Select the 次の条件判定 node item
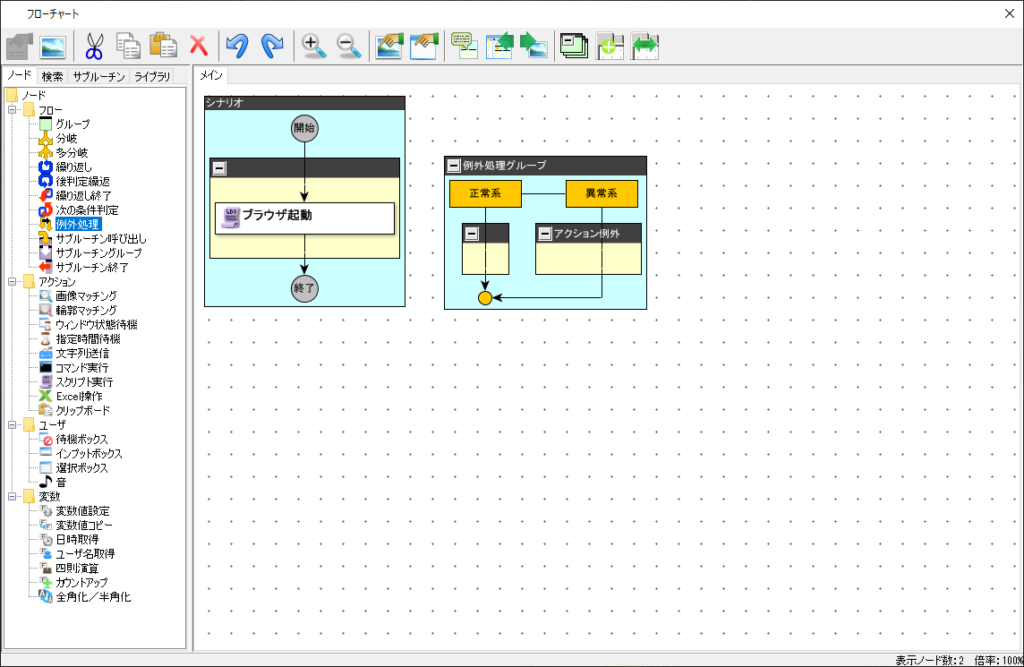Image resolution: width=1024 pixels, height=667 pixels. (x=87, y=210)
